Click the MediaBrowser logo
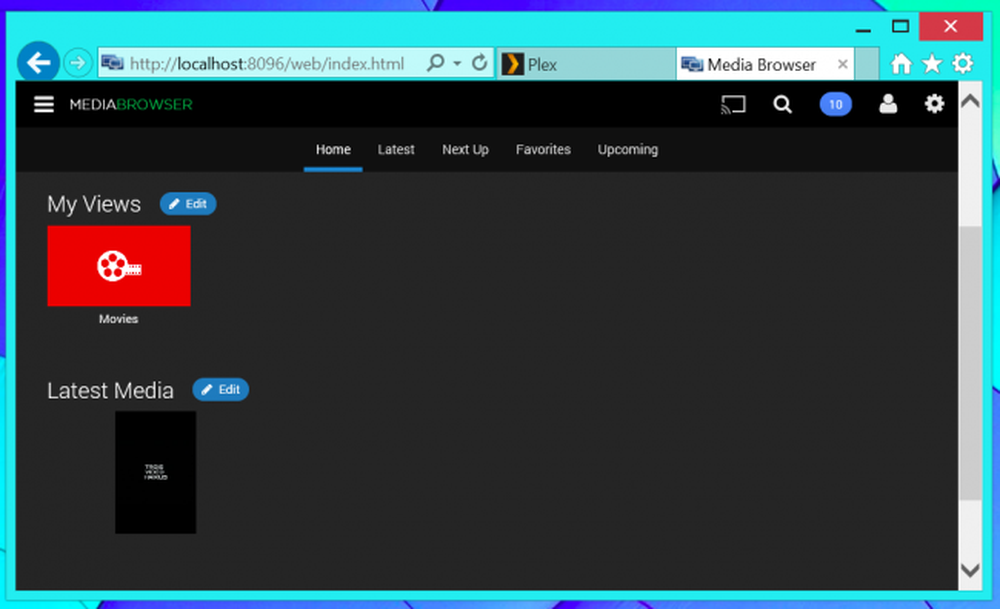 (x=131, y=105)
